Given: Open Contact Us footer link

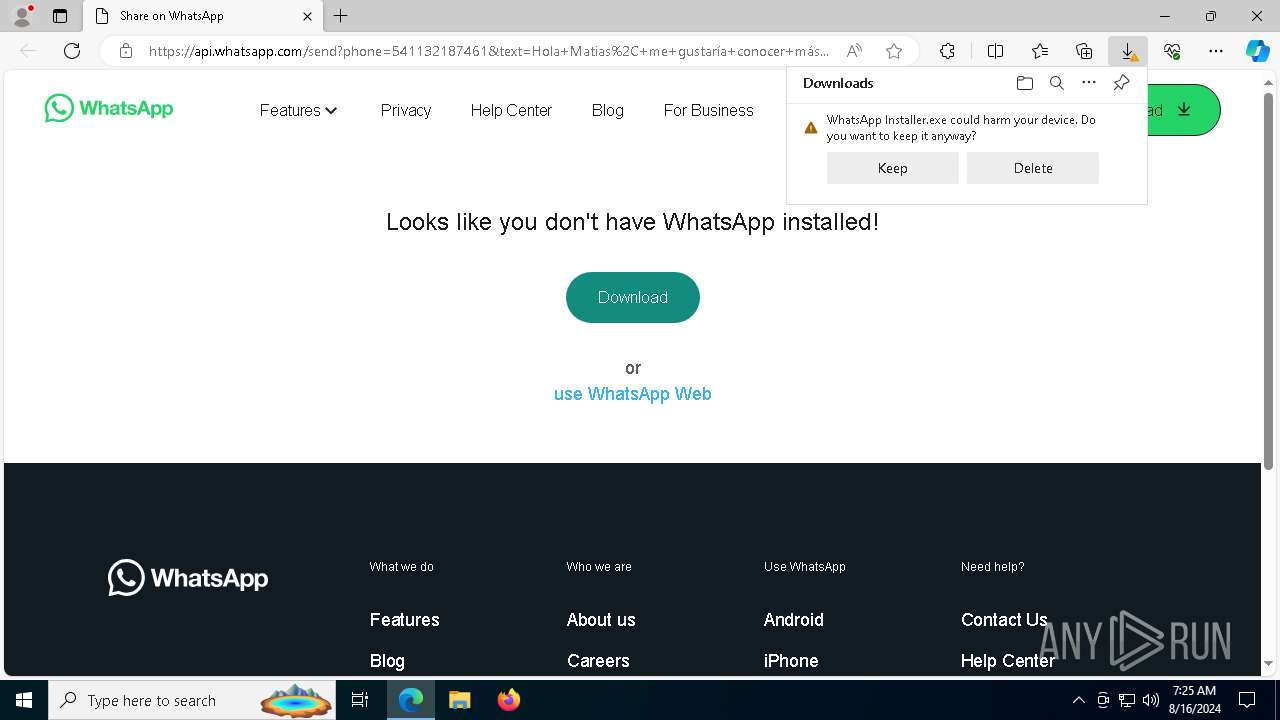Looking at the screenshot, I should click(1004, 620).
